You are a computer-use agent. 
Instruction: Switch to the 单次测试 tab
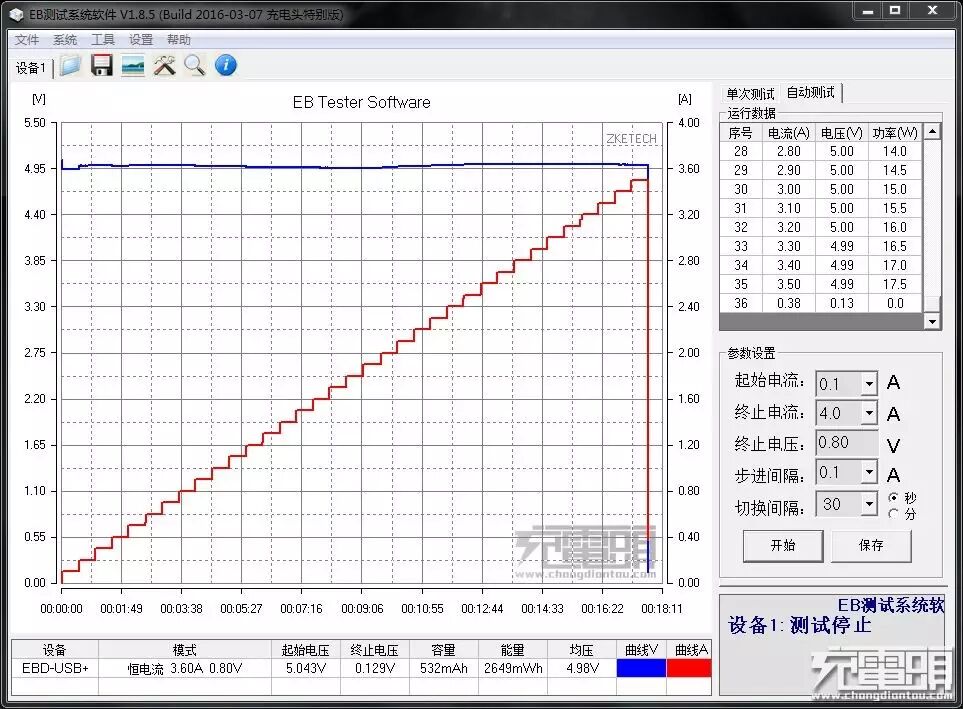[x=750, y=94]
